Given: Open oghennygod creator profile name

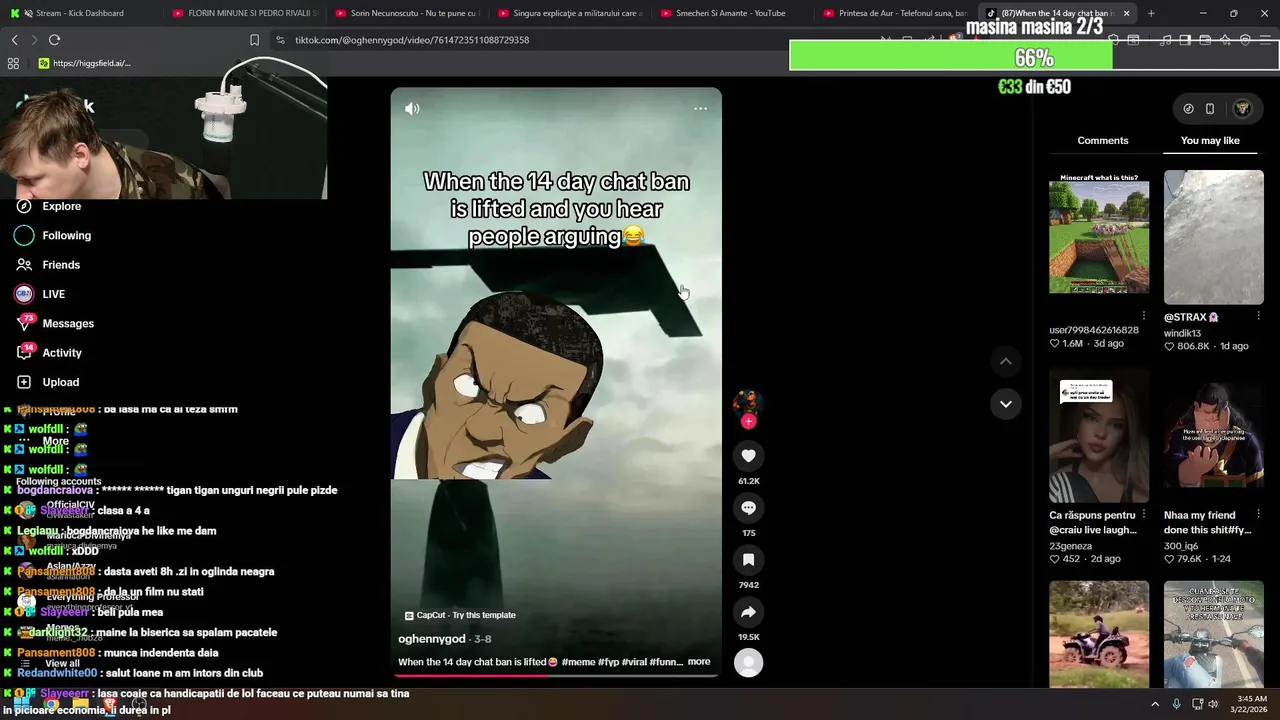Looking at the screenshot, I should [432, 639].
